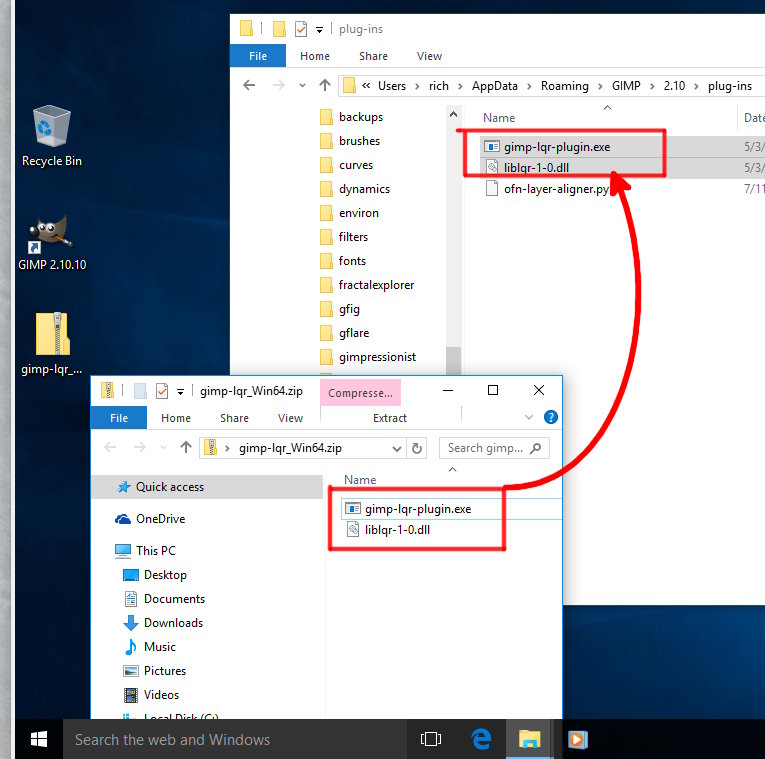Select Quick access in zip navigation pane
Image resolution: width=765 pixels, height=759 pixels.
click(x=207, y=487)
